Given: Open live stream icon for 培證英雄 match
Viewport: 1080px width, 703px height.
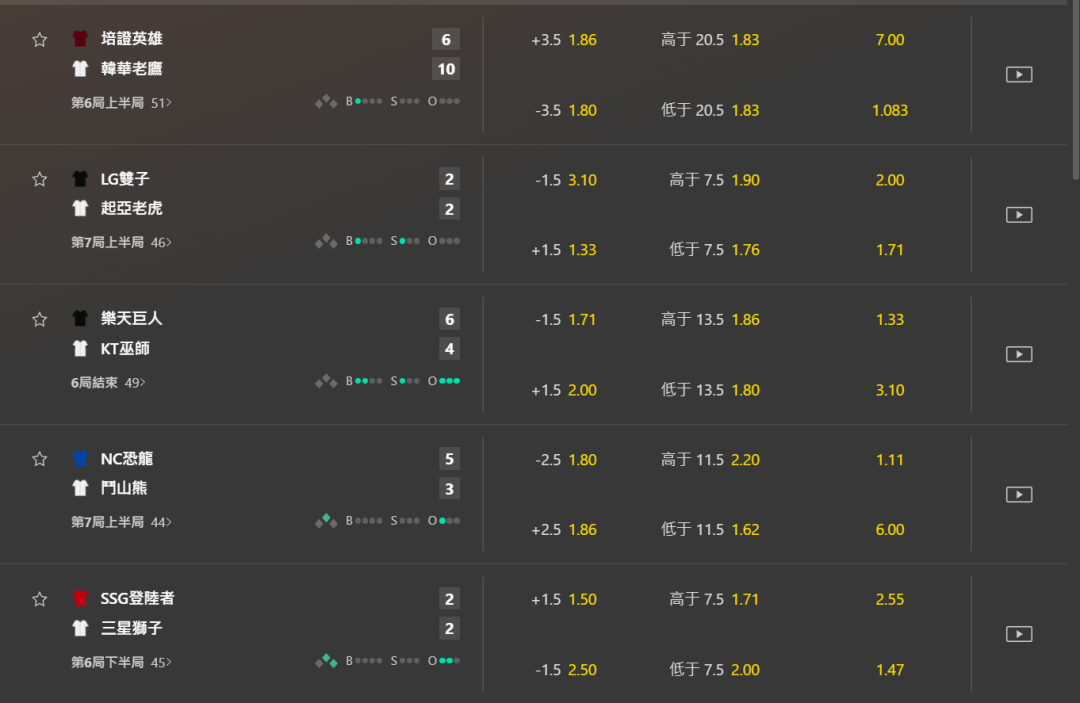Looking at the screenshot, I should pyautogui.click(x=1019, y=74).
